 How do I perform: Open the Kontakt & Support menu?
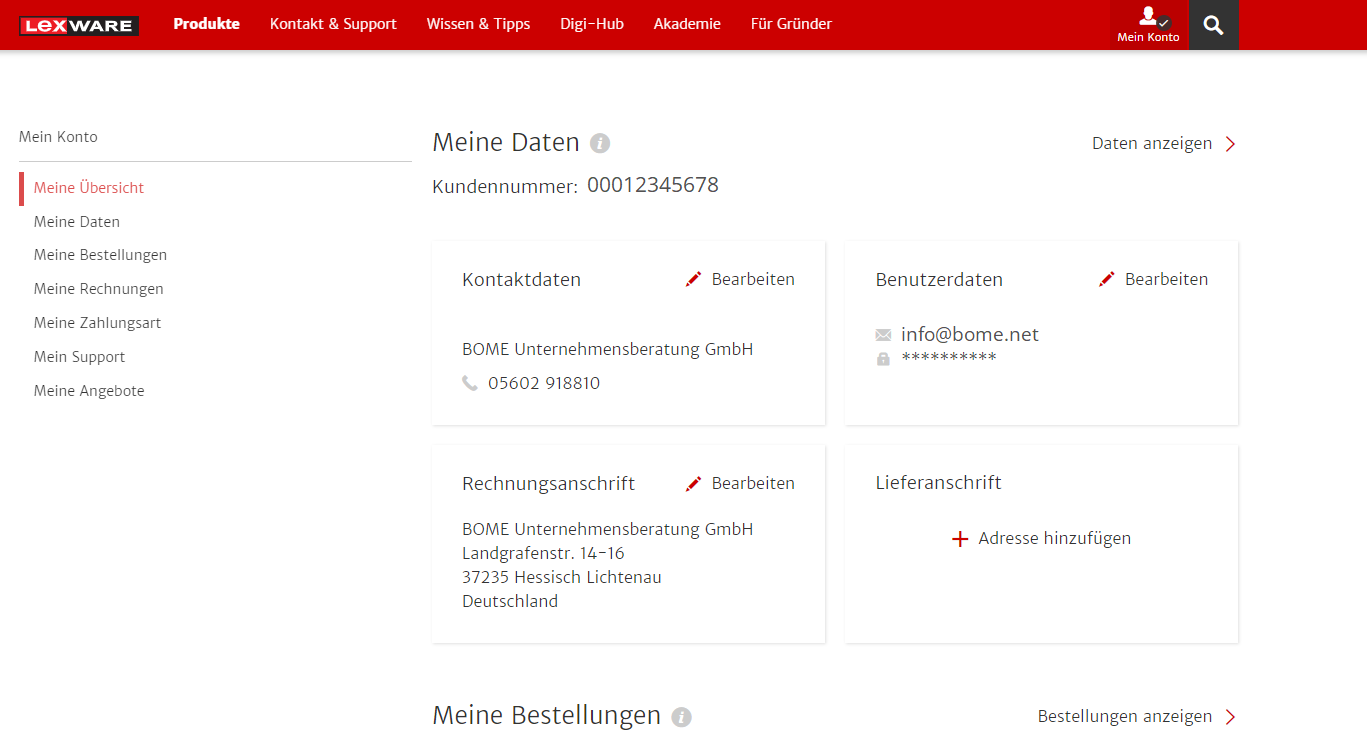(333, 23)
